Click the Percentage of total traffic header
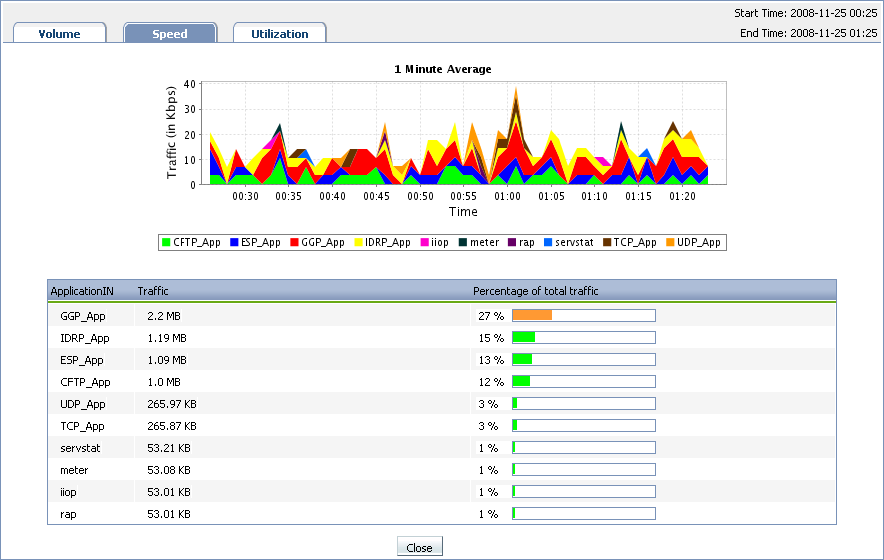Image resolution: width=884 pixels, height=560 pixels. click(535, 291)
